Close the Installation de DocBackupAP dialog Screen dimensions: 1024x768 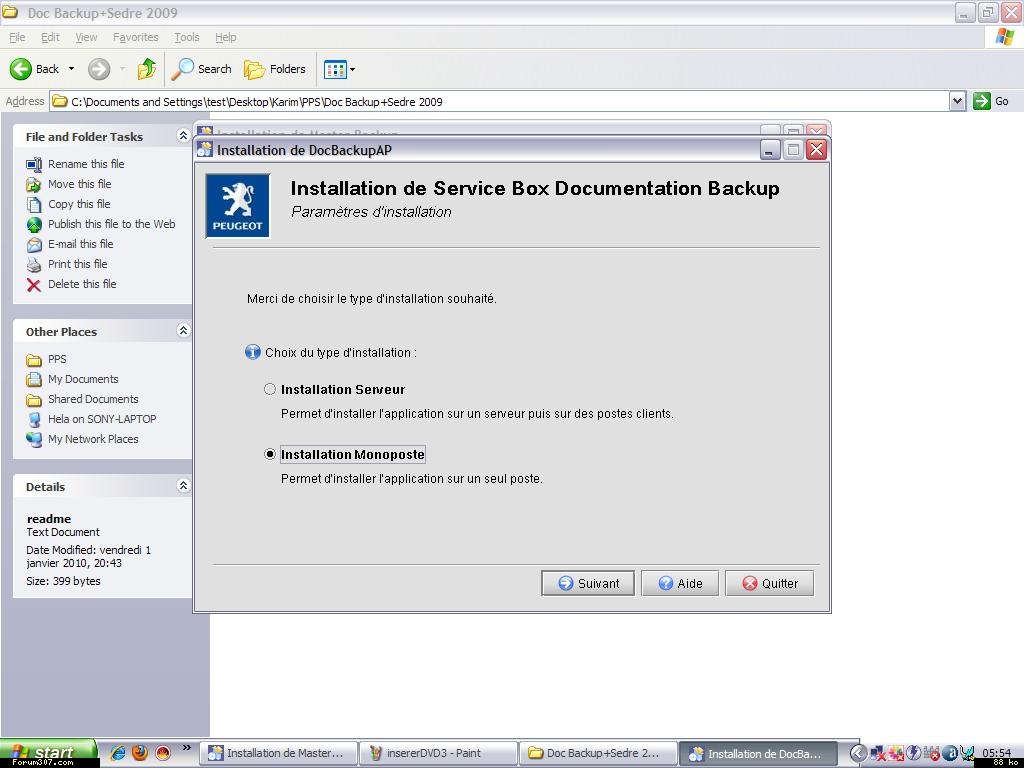[816, 150]
